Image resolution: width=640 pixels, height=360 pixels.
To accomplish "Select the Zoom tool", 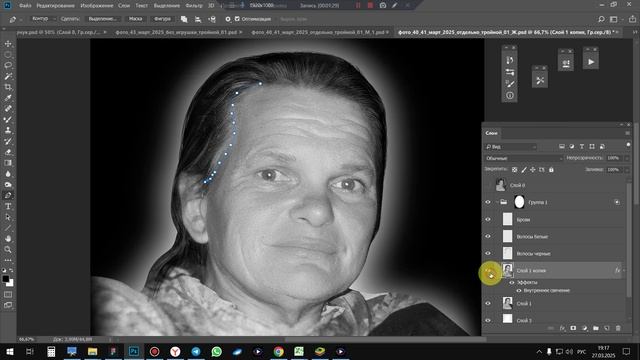I will point(8,249).
